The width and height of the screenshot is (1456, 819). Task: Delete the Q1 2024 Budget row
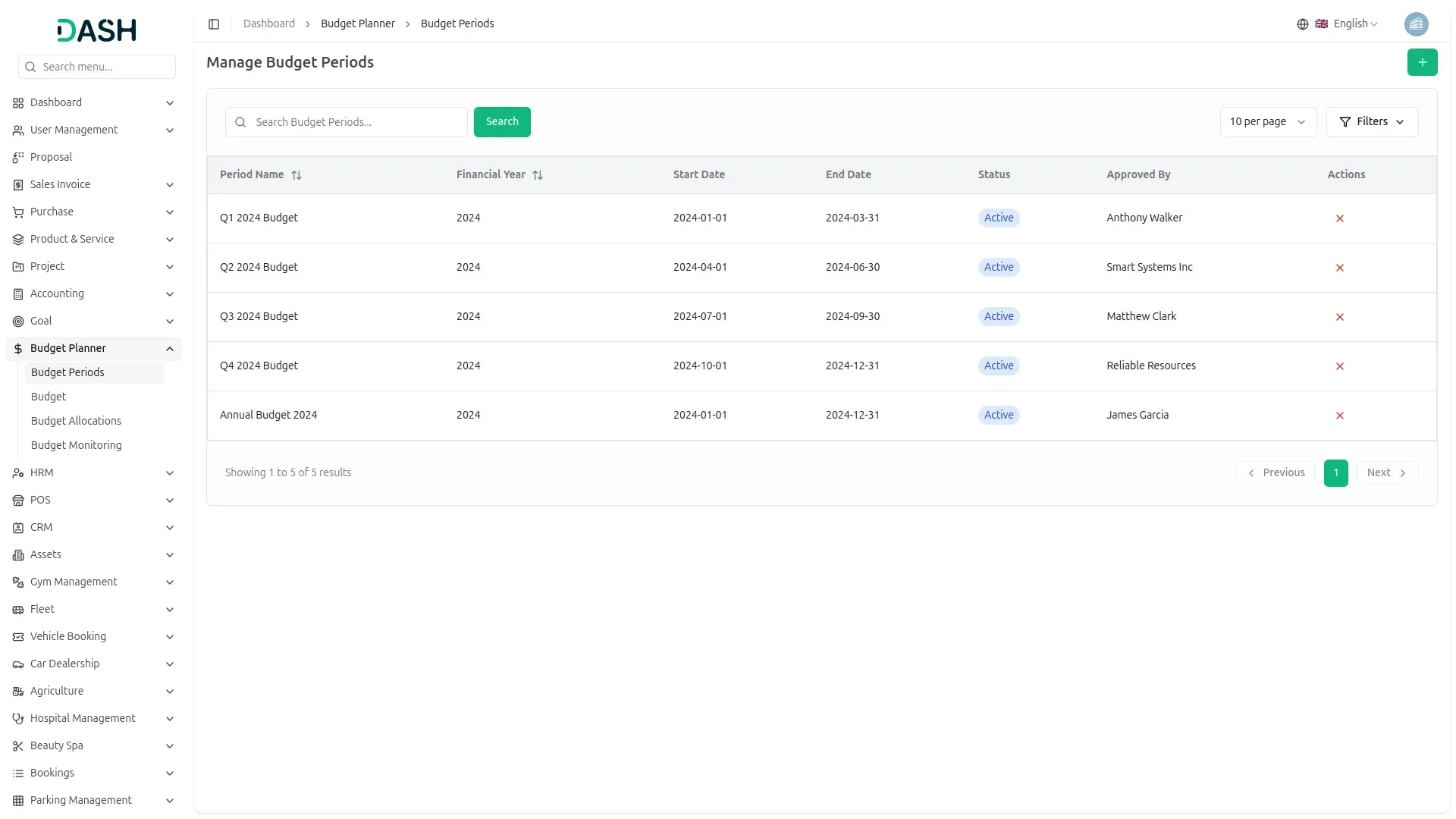(x=1339, y=218)
